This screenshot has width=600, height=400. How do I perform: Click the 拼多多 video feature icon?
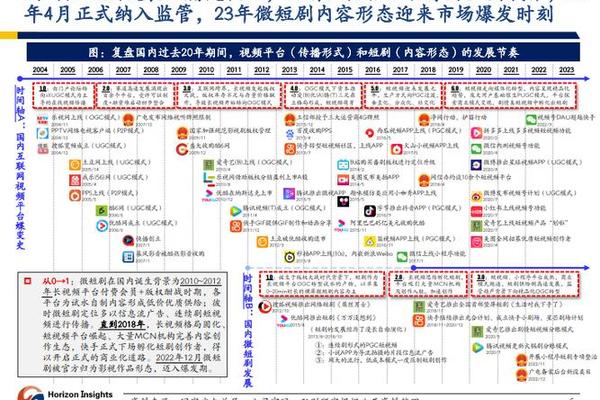point(476,133)
